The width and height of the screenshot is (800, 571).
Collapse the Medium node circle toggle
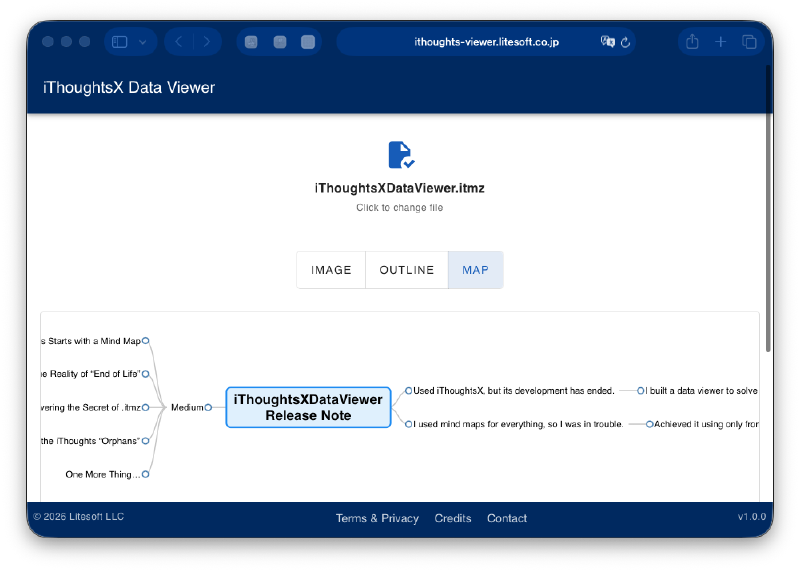208,407
